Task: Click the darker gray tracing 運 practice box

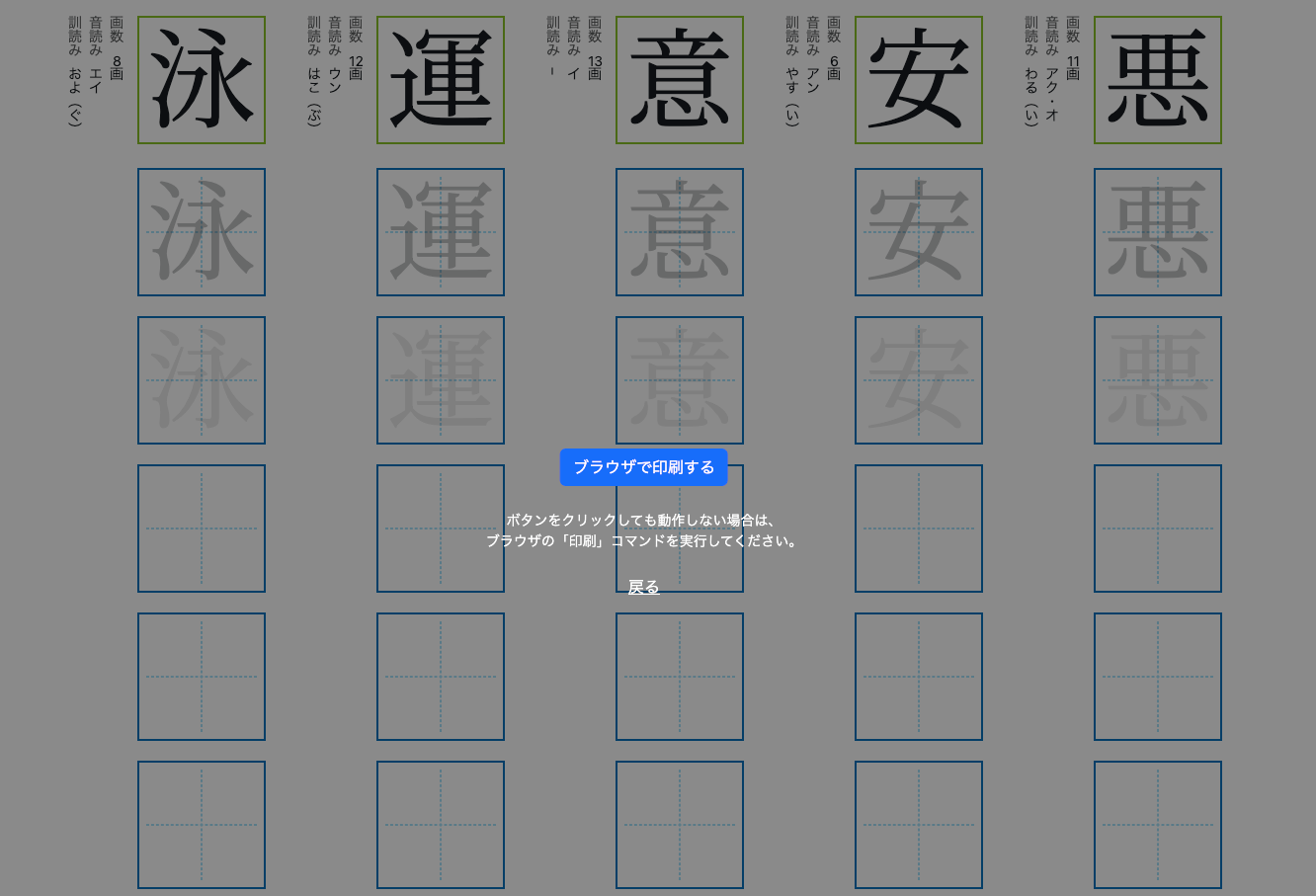Action: (441, 232)
